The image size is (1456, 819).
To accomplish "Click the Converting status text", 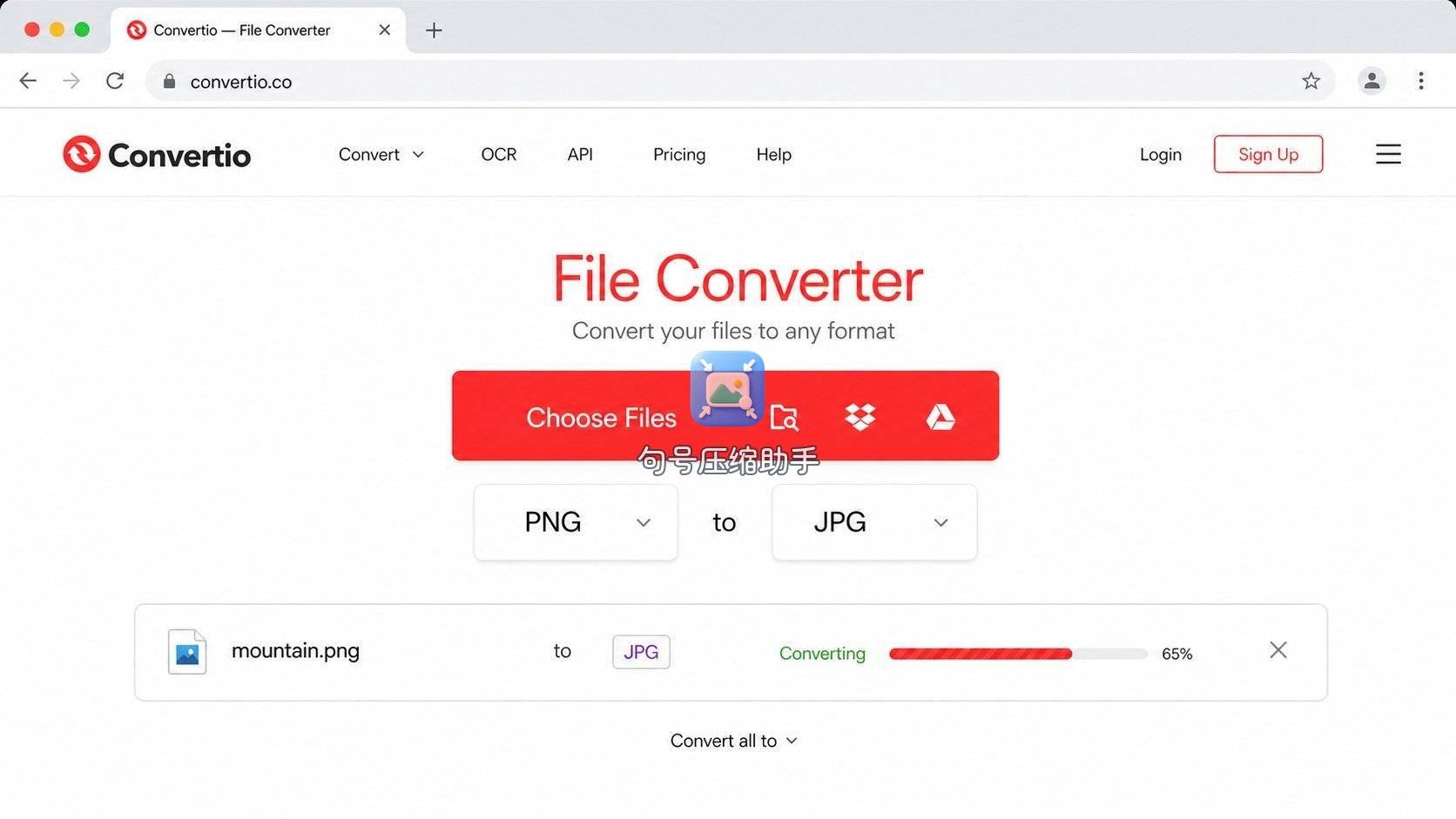I will tap(822, 654).
